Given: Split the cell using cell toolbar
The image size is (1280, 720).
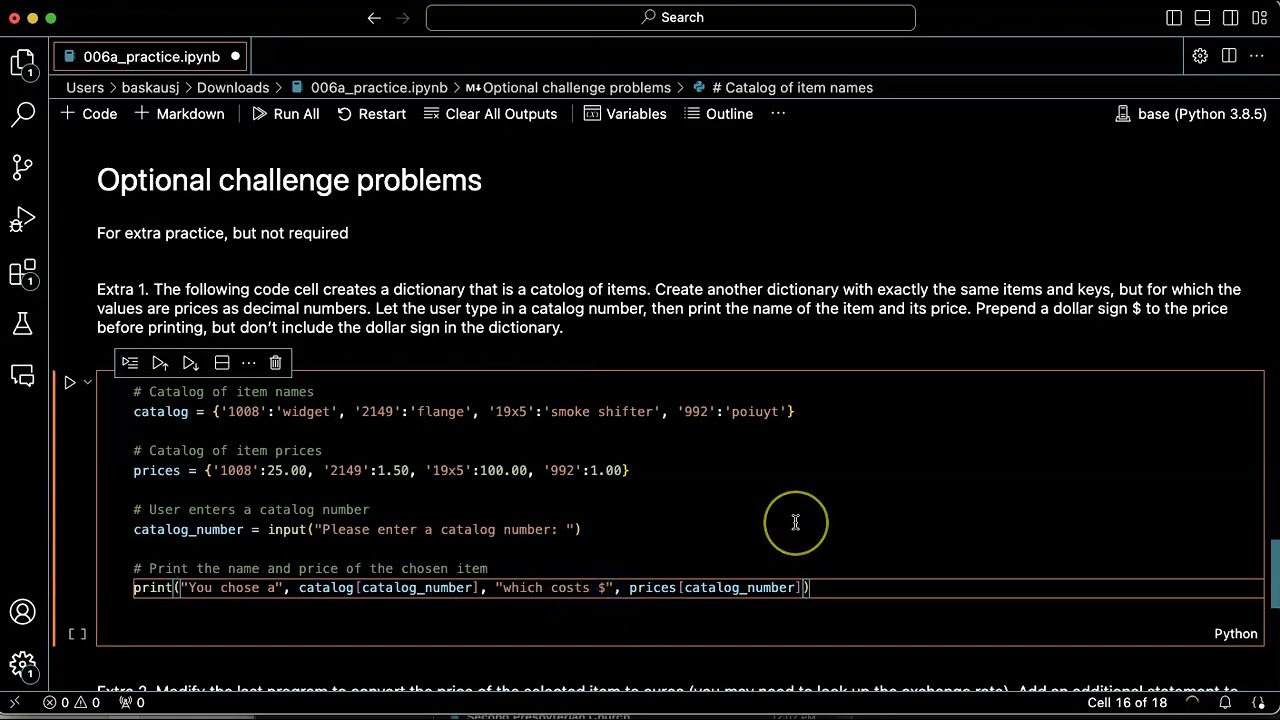Looking at the screenshot, I should point(222,363).
